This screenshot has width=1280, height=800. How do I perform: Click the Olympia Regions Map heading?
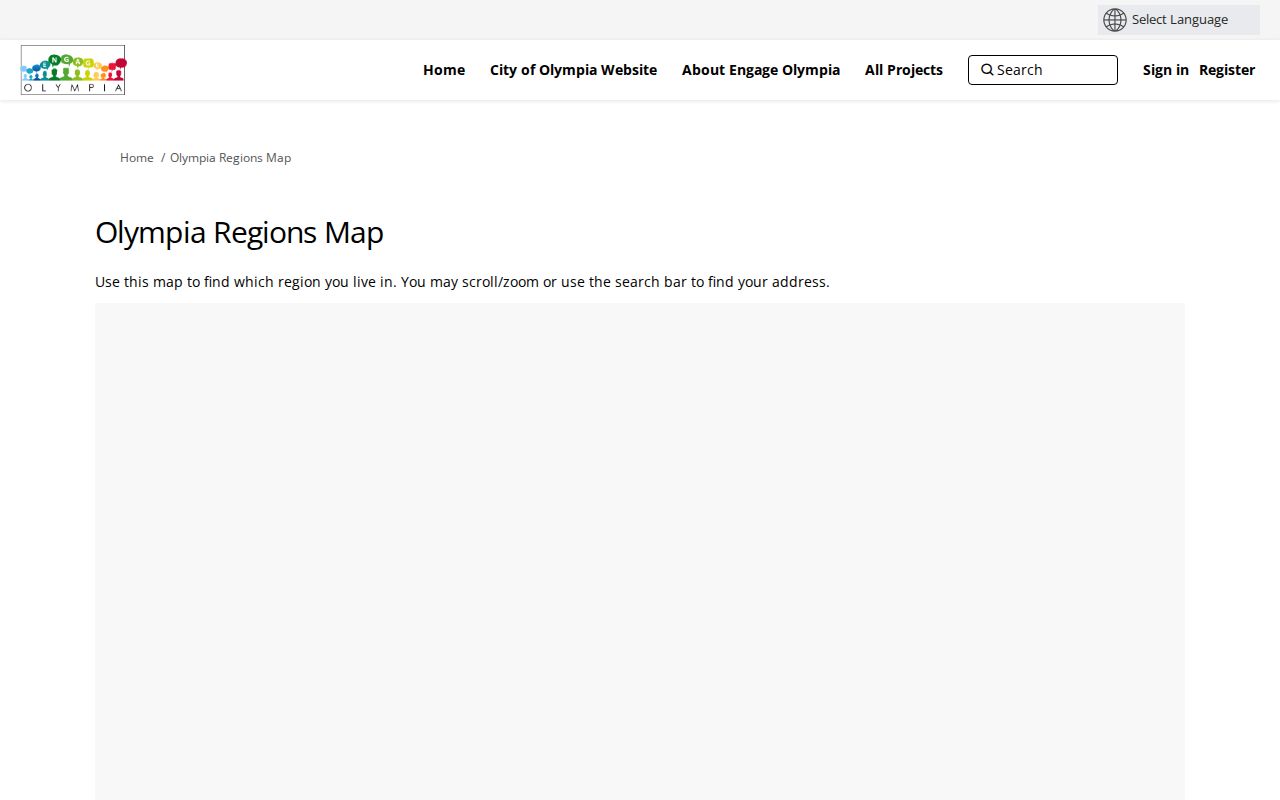239,232
